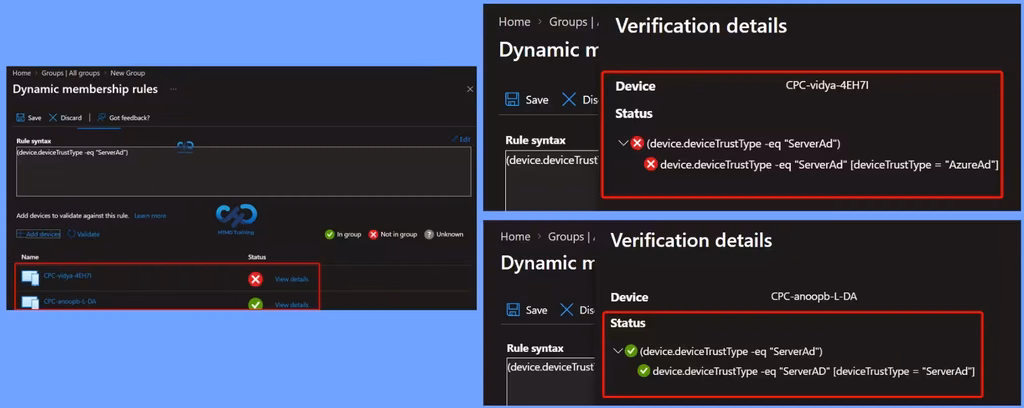The height and width of the screenshot is (408, 1024).
Task: Open CPC-anoopb-L-DA device link in the list
Action: tap(70, 301)
